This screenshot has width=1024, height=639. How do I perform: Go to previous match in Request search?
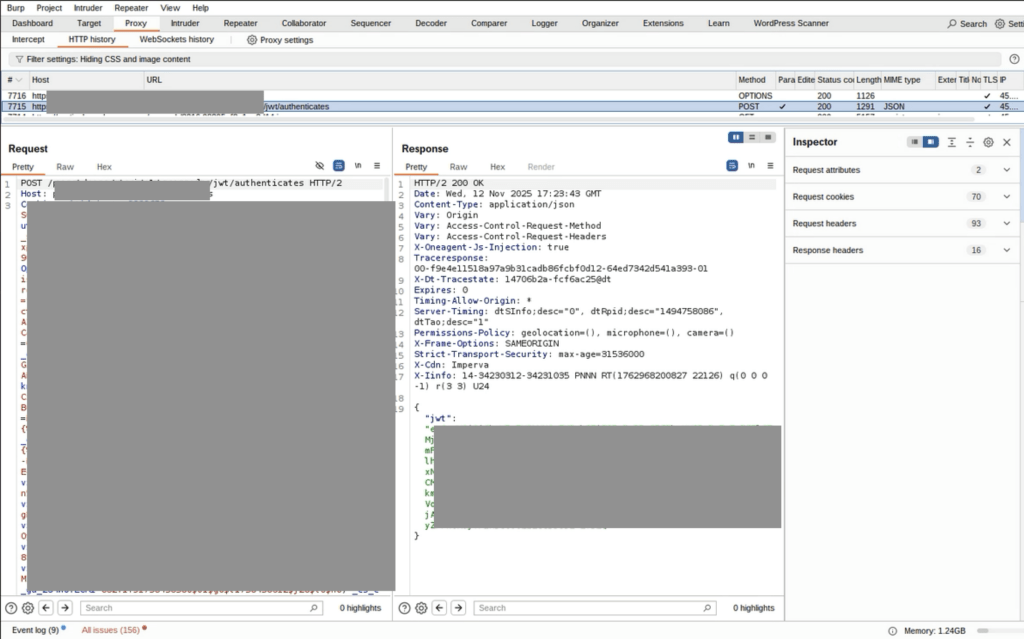[x=46, y=608]
